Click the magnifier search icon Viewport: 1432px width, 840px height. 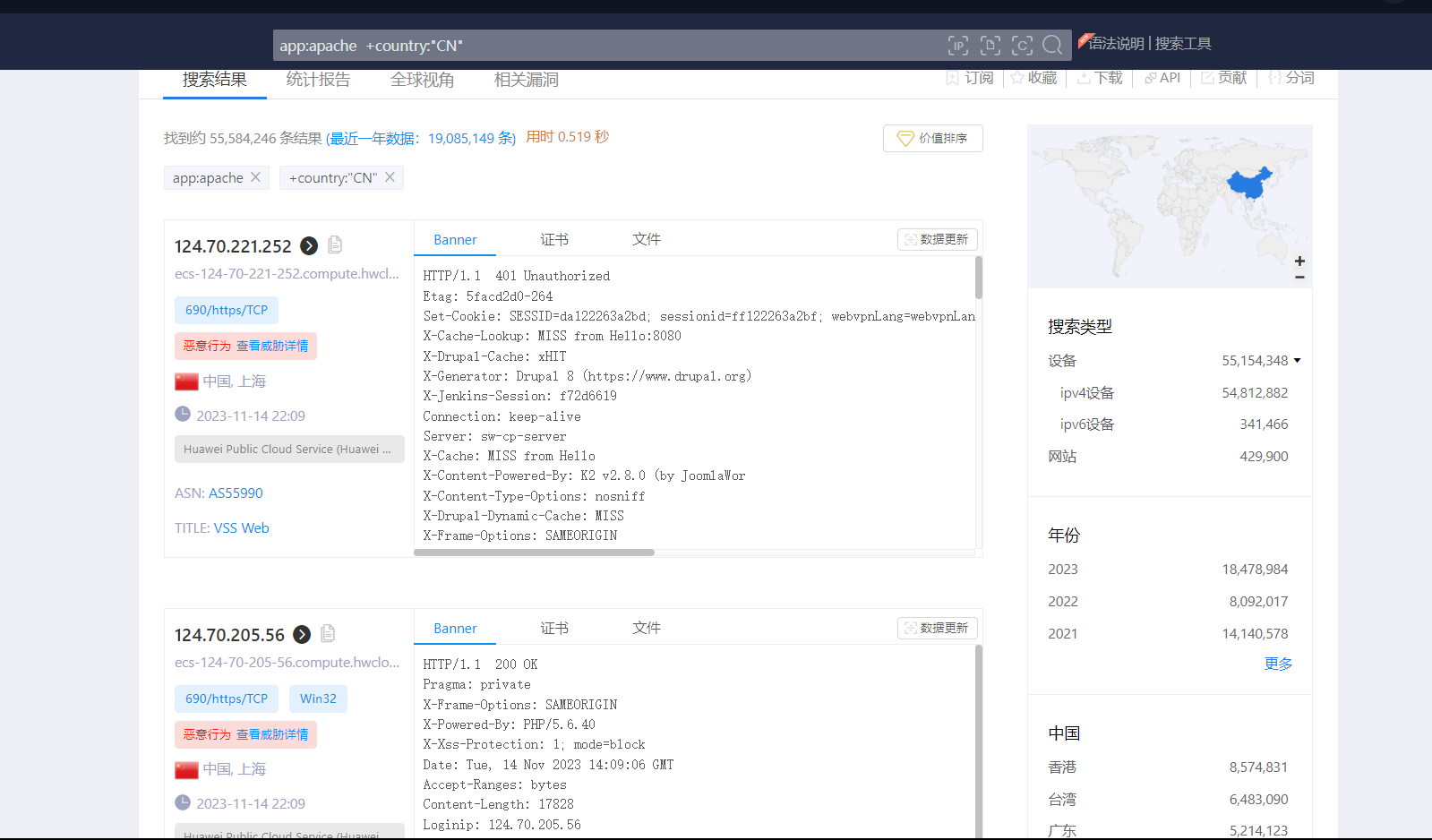[1053, 46]
